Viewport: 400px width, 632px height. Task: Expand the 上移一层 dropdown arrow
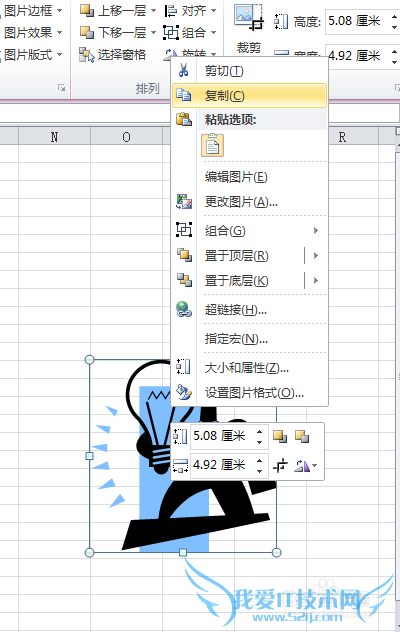pyautogui.click(x=153, y=10)
